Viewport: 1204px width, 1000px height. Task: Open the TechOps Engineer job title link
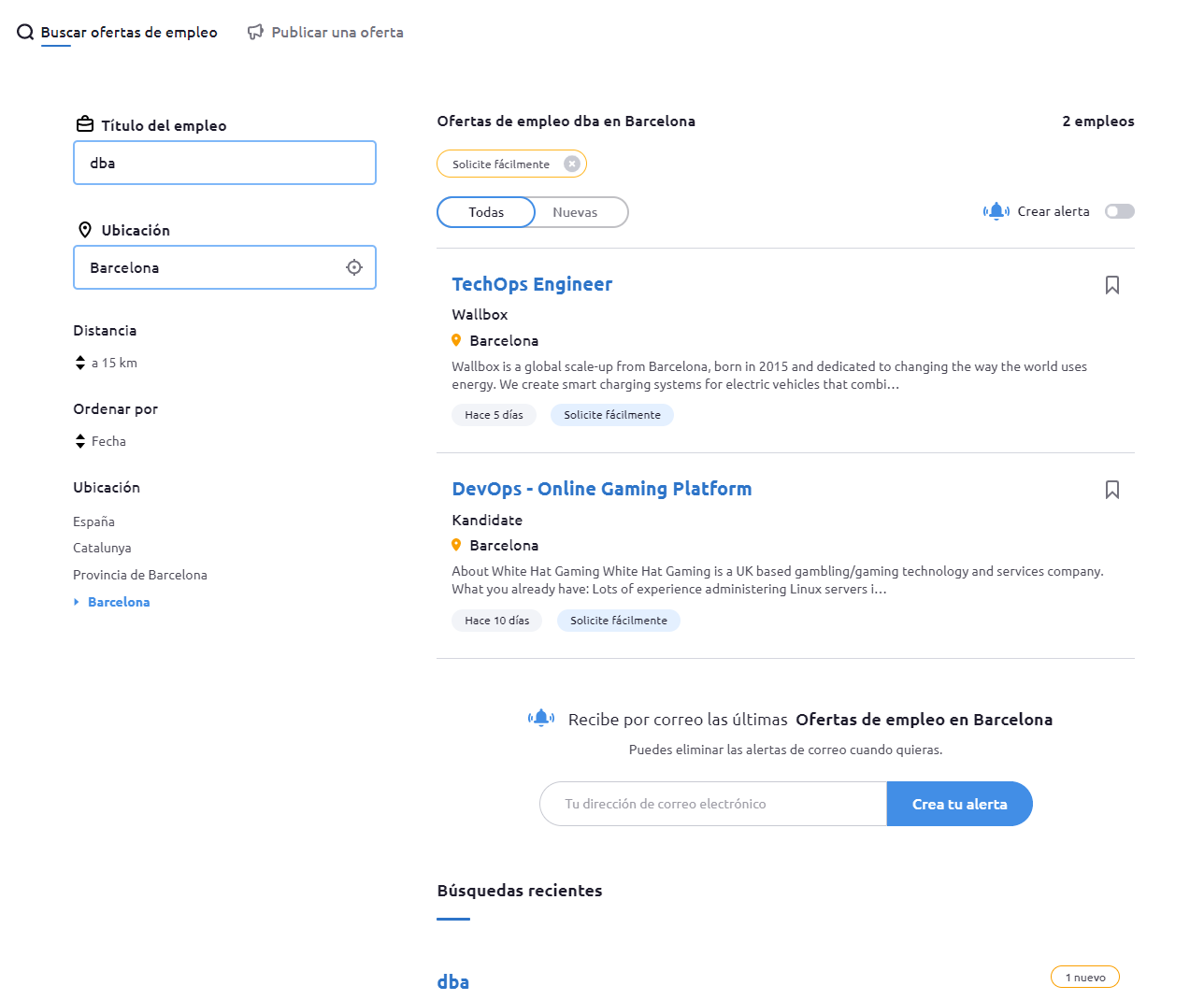(x=532, y=284)
